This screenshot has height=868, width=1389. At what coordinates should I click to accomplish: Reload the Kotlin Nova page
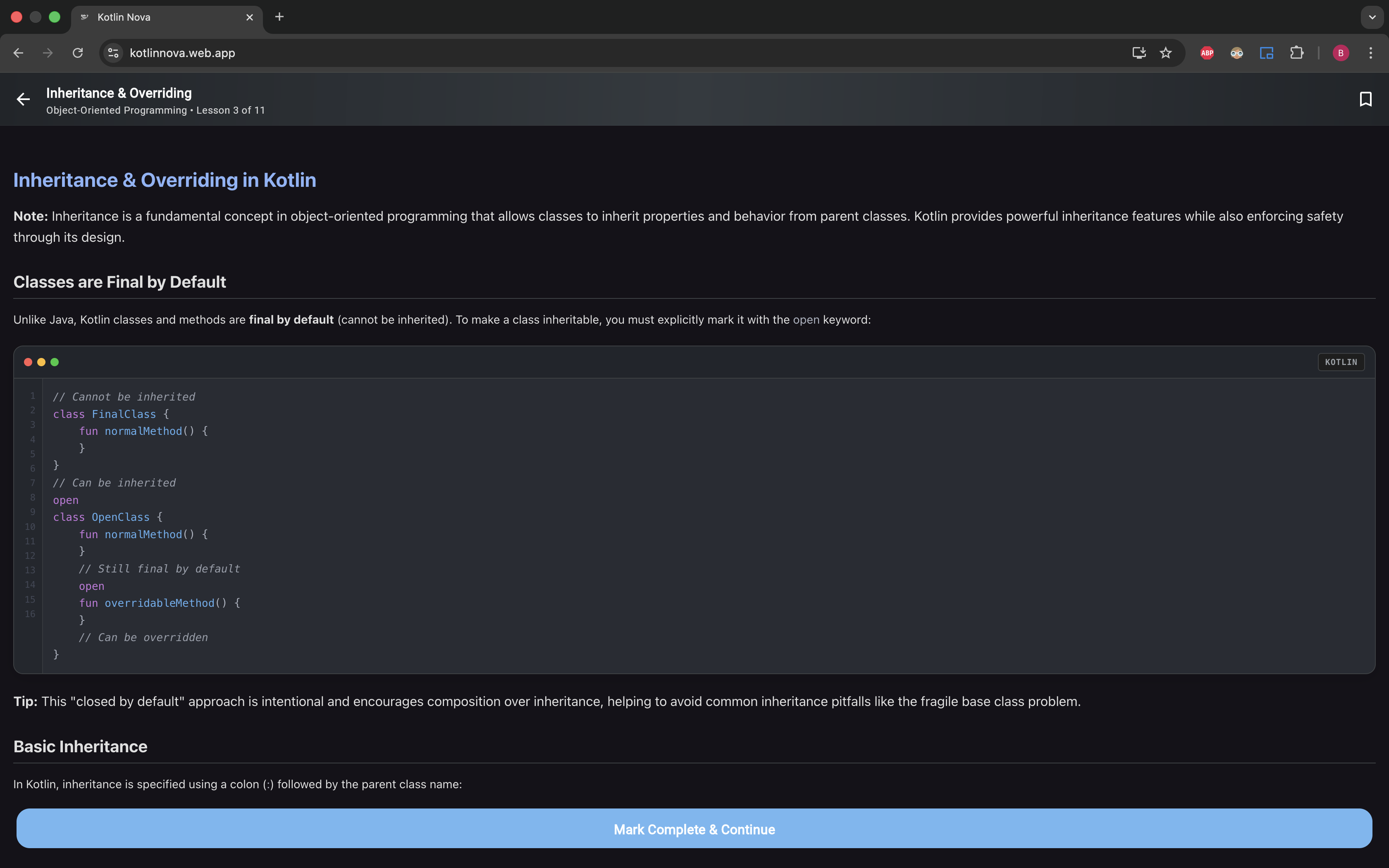pos(78,52)
